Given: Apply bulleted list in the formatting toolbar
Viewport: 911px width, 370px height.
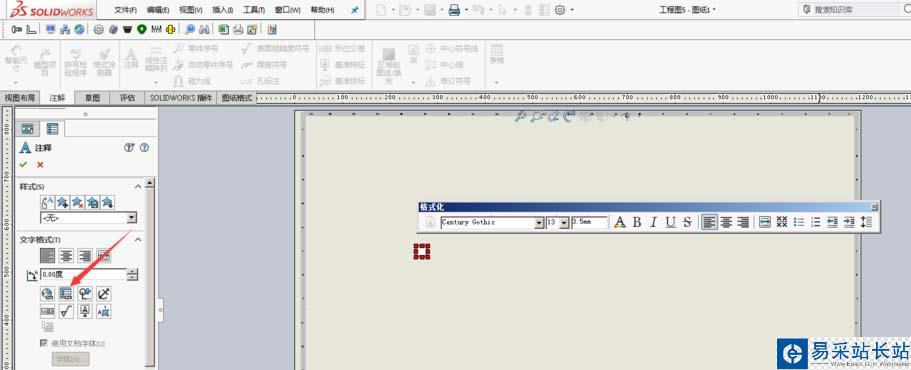Looking at the screenshot, I should coord(799,222).
